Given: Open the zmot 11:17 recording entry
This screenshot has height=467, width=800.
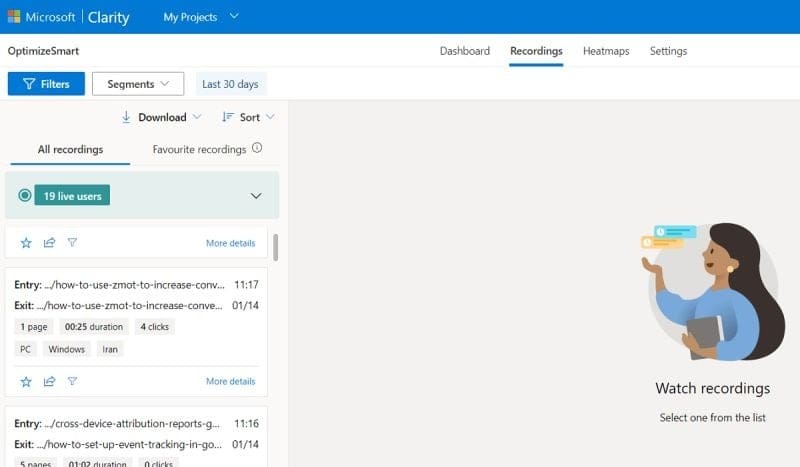Looking at the screenshot, I should (136, 285).
